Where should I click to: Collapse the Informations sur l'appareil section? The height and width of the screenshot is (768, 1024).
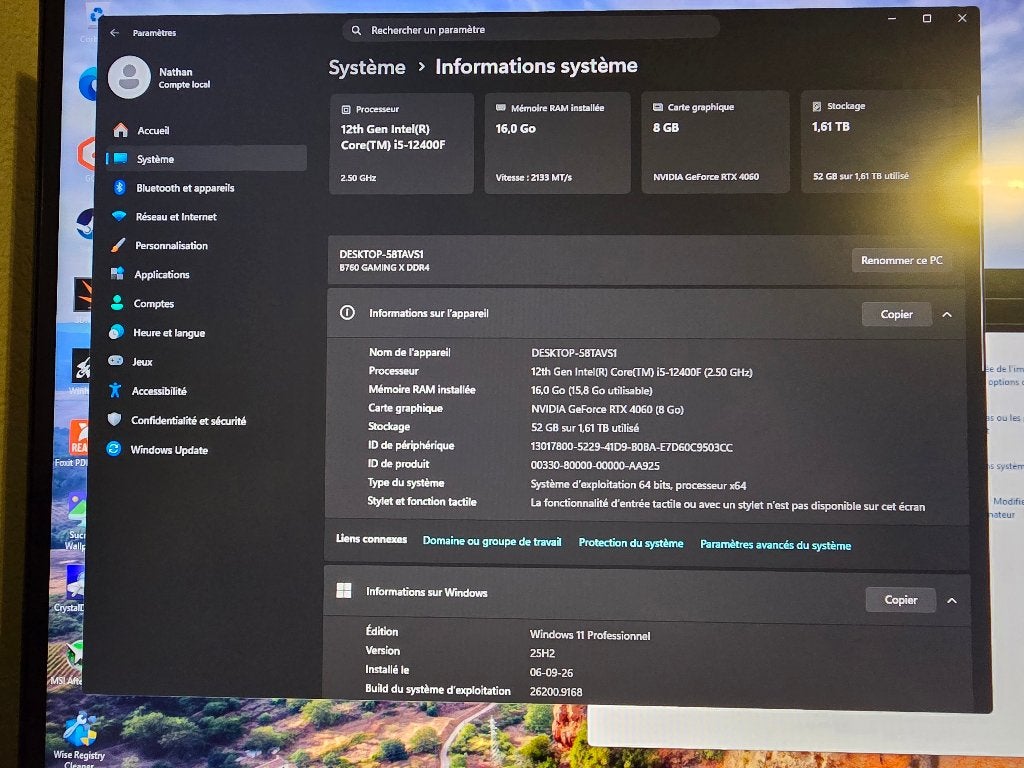click(947, 315)
